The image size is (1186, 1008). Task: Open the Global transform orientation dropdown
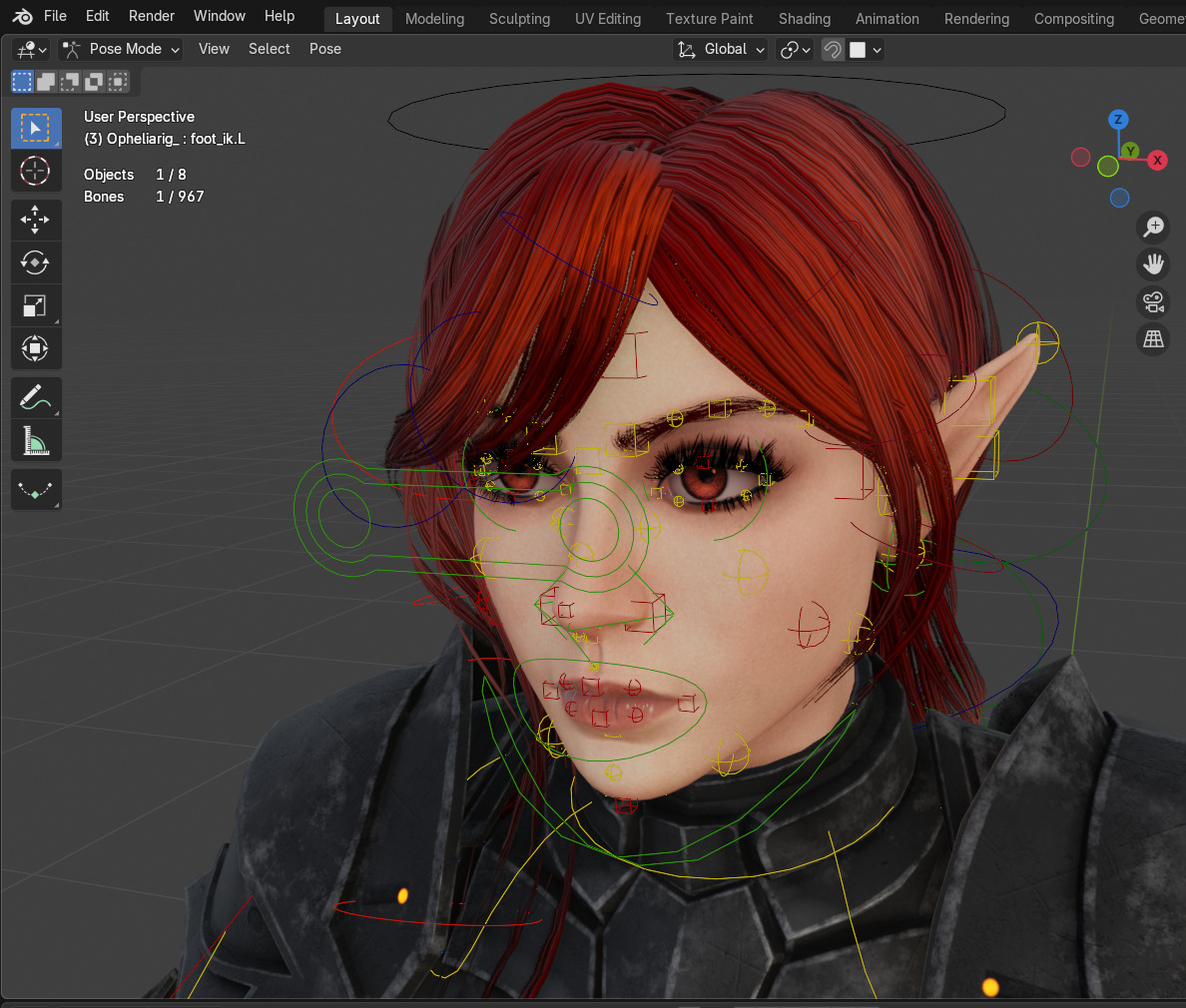click(x=720, y=50)
